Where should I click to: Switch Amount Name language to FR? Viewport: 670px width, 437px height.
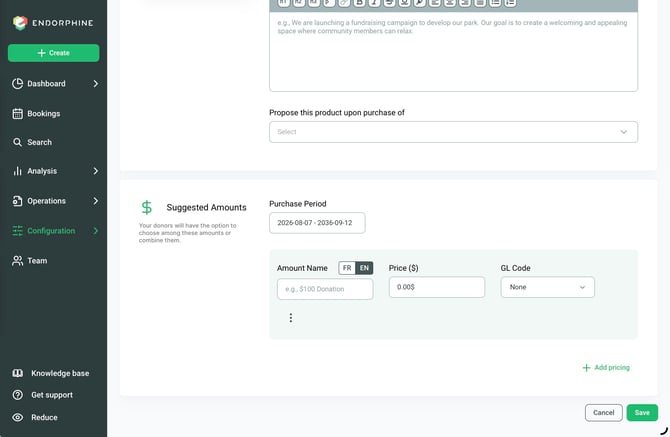click(x=347, y=268)
